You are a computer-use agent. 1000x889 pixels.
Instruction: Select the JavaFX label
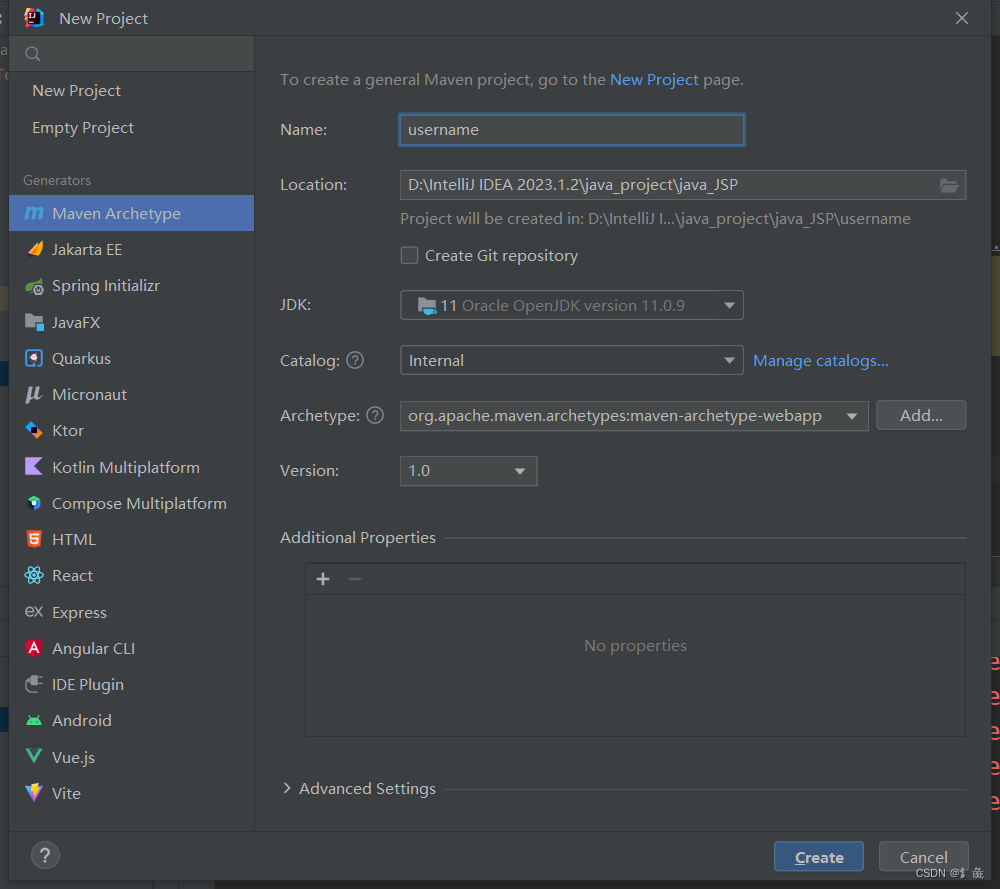tap(76, 322)
